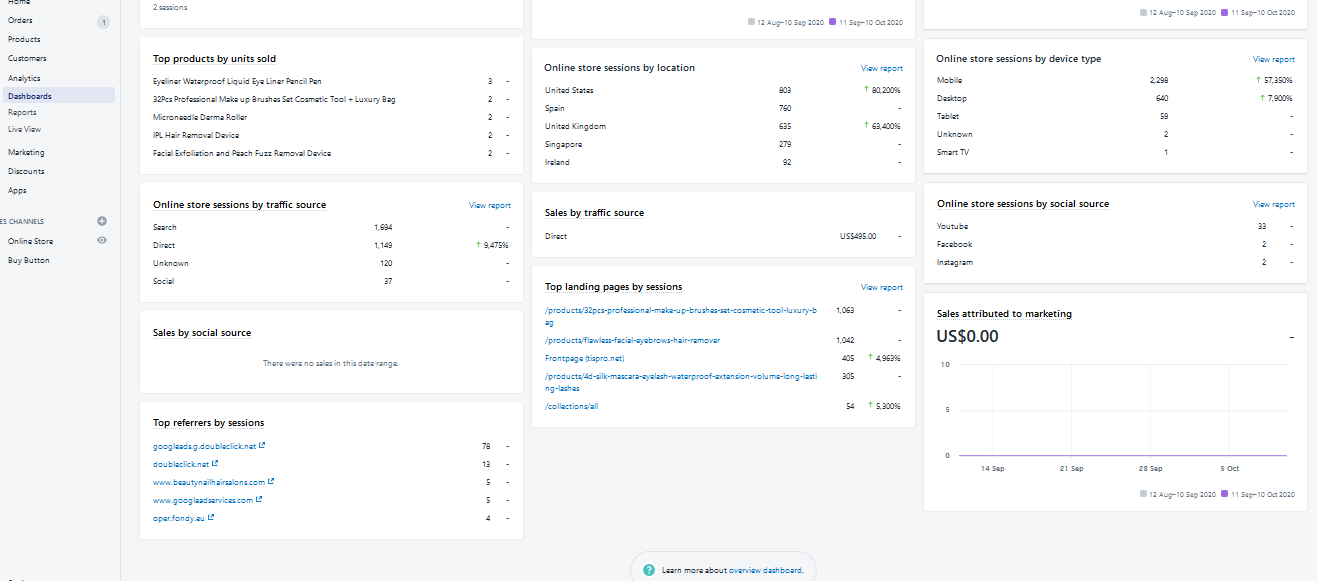Open external link icon for googleads.g.doubleclick.net
This screenshot has height=581, width=1317.
(262, 446)
